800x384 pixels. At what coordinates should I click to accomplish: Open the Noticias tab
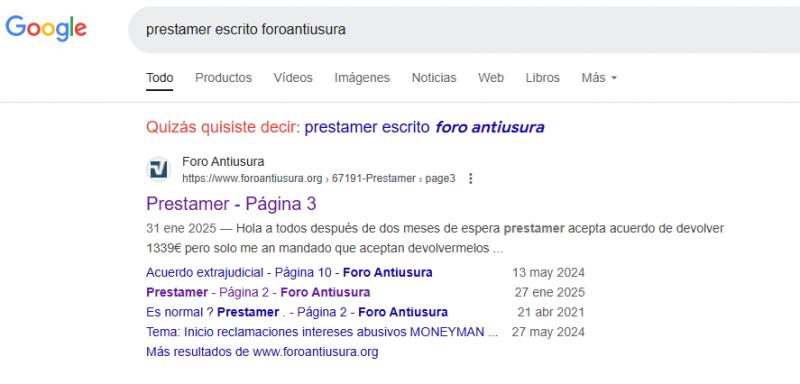click(x=434, y=78)
